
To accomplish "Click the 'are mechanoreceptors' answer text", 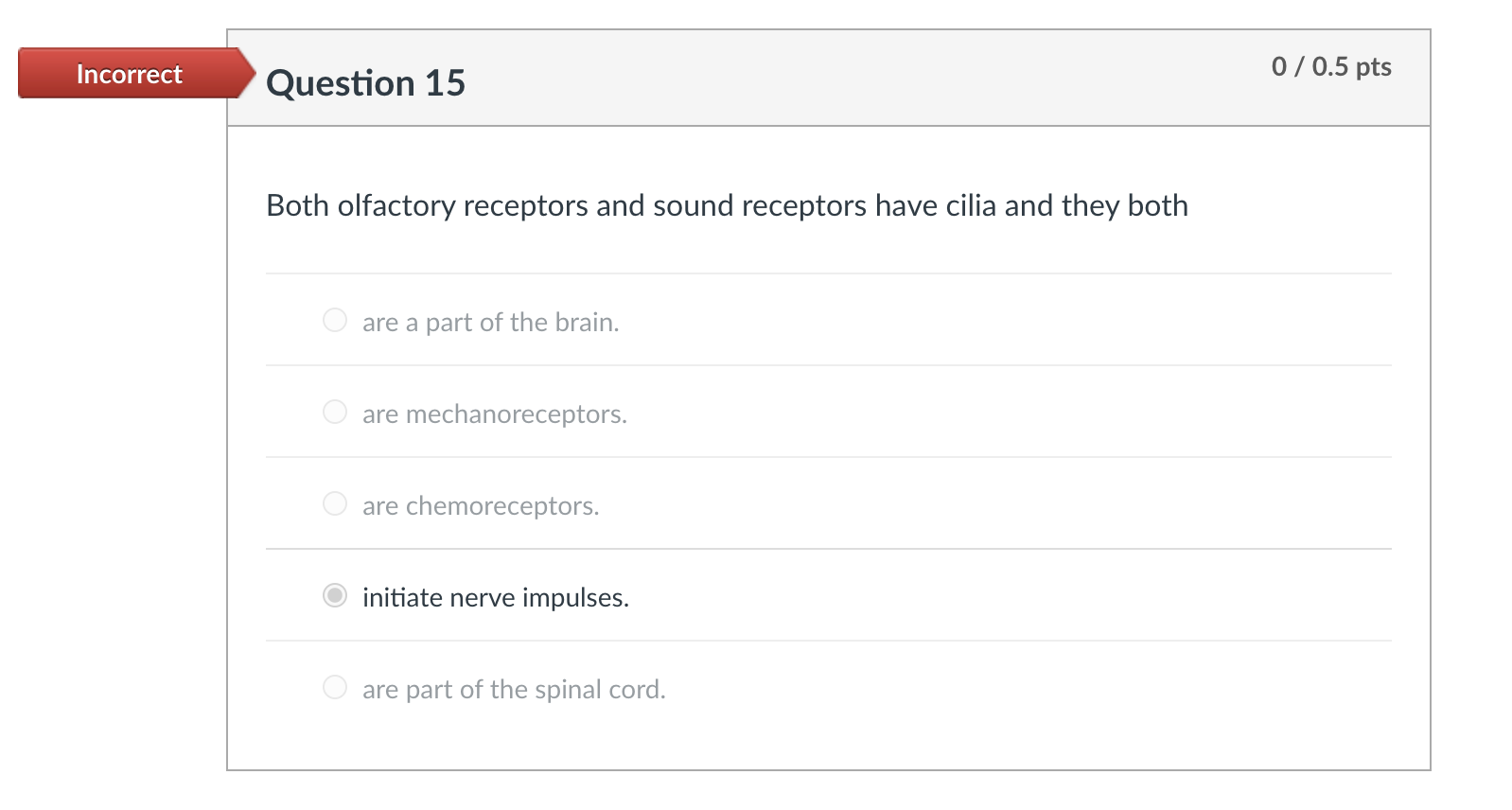I will click(x=495, y=414).
